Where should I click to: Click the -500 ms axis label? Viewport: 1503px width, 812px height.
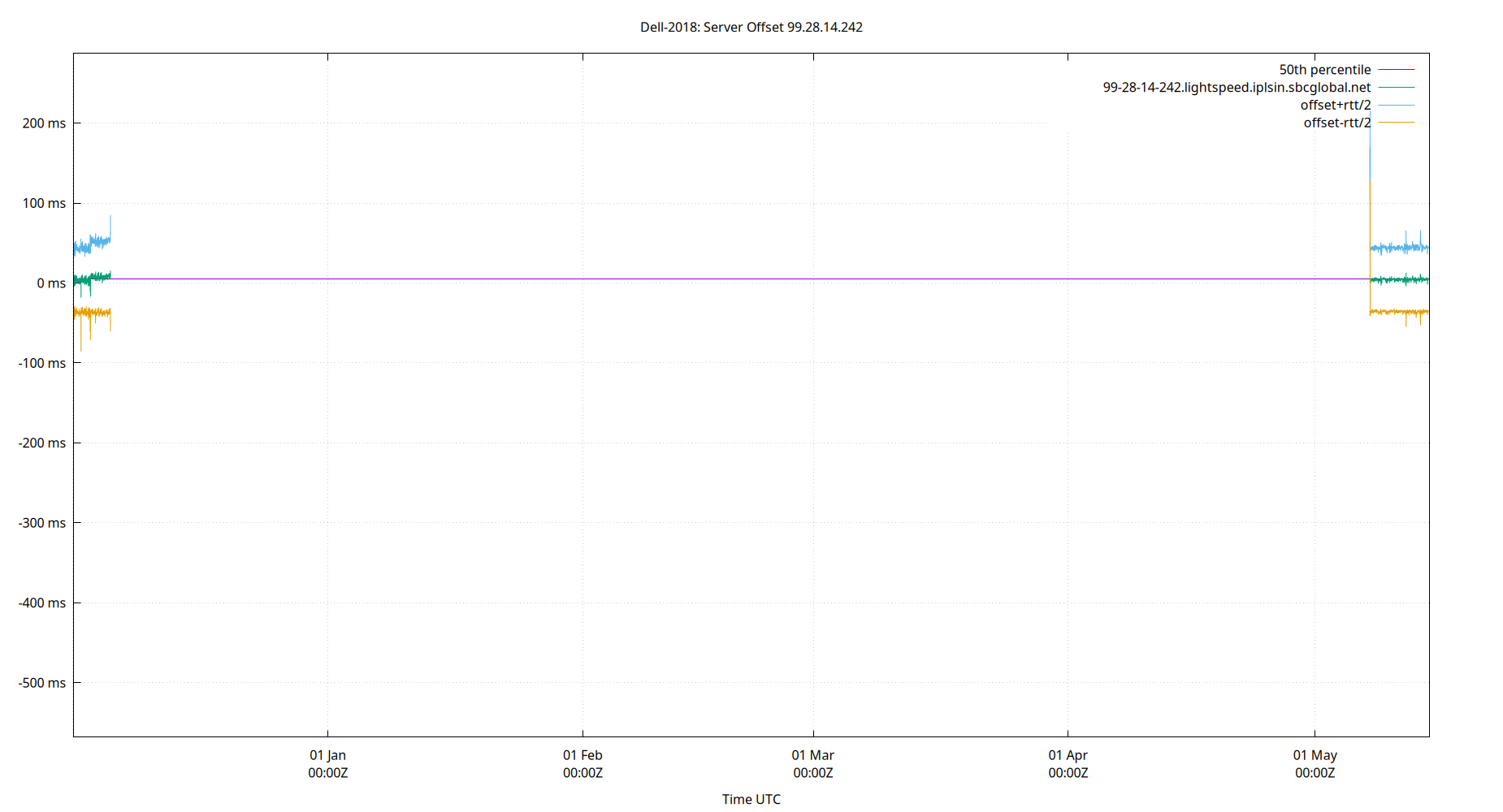pyautogui.click(x=43, y=683)
